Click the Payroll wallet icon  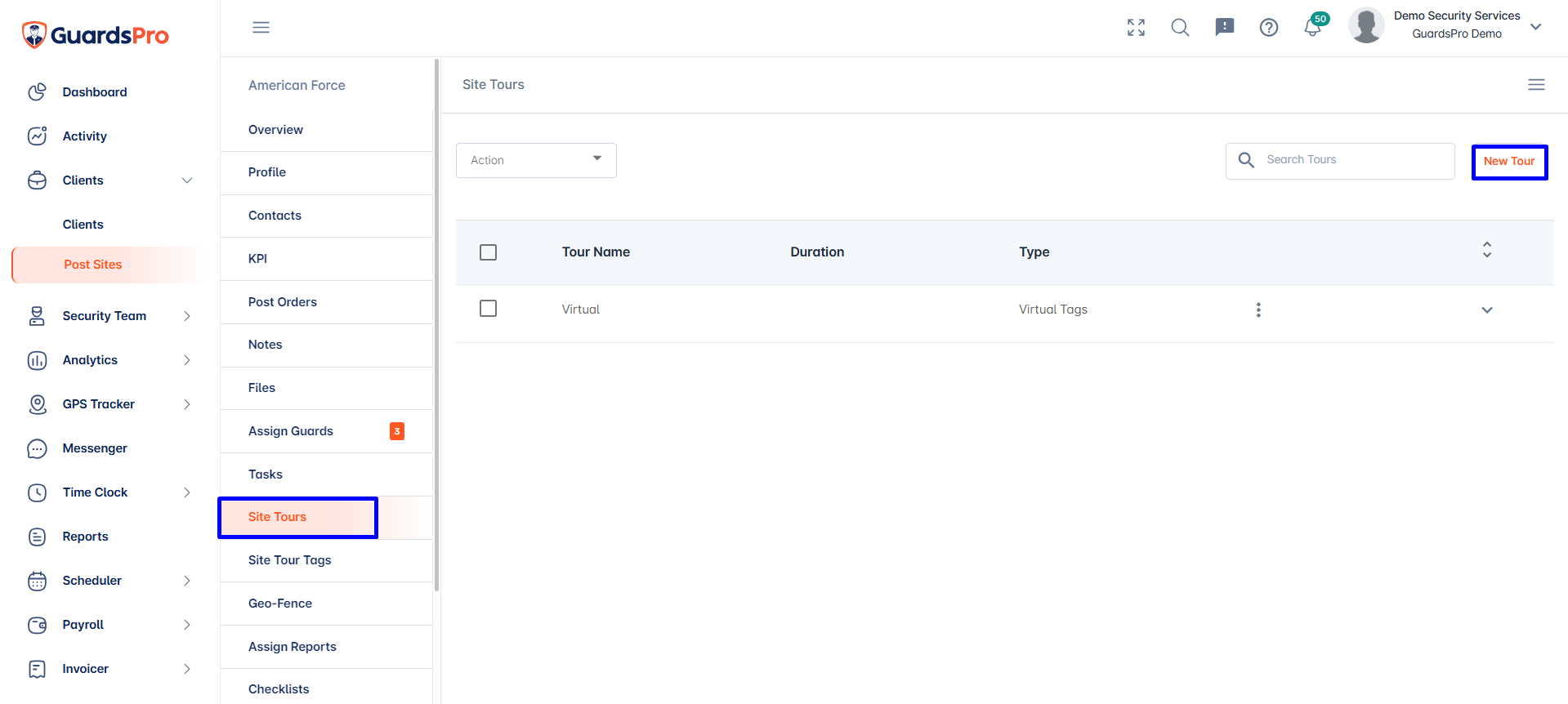click(38, 625)
